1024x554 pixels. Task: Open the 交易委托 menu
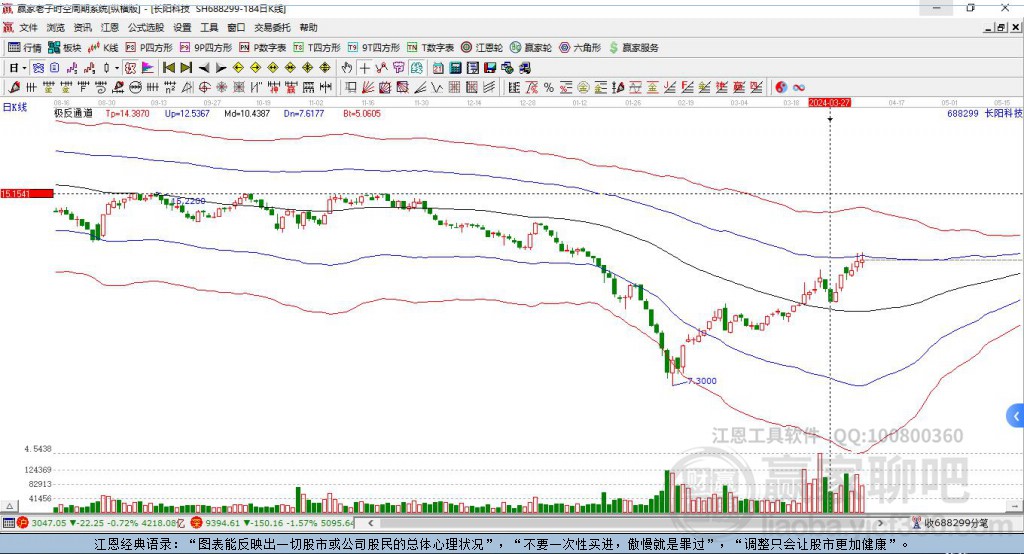272,27
